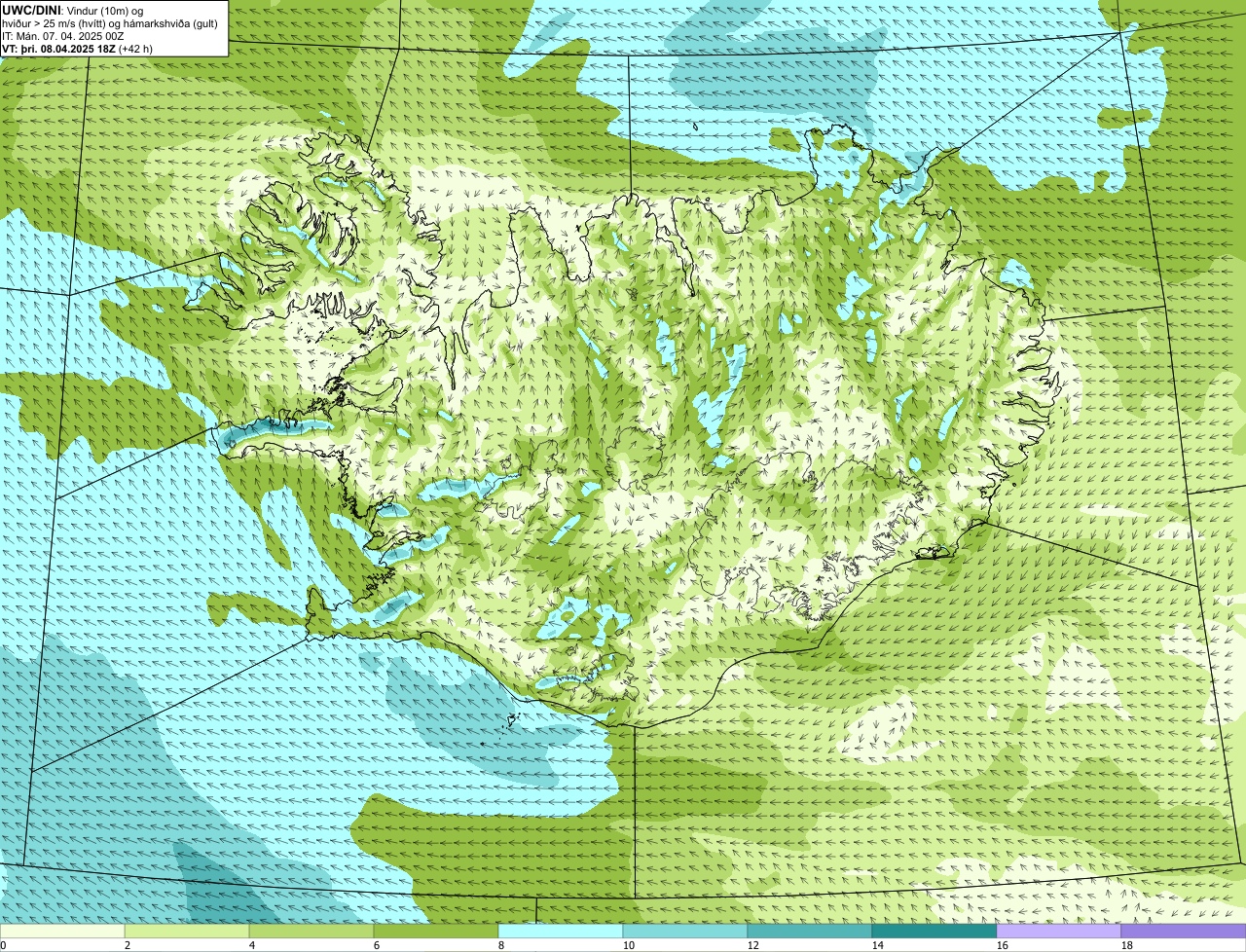This screenshot has width=1246, height=952.
Task: Select the "IT: Mán. 07. 04. 2025 00Z" line
Action: click(x=63, y=35)
